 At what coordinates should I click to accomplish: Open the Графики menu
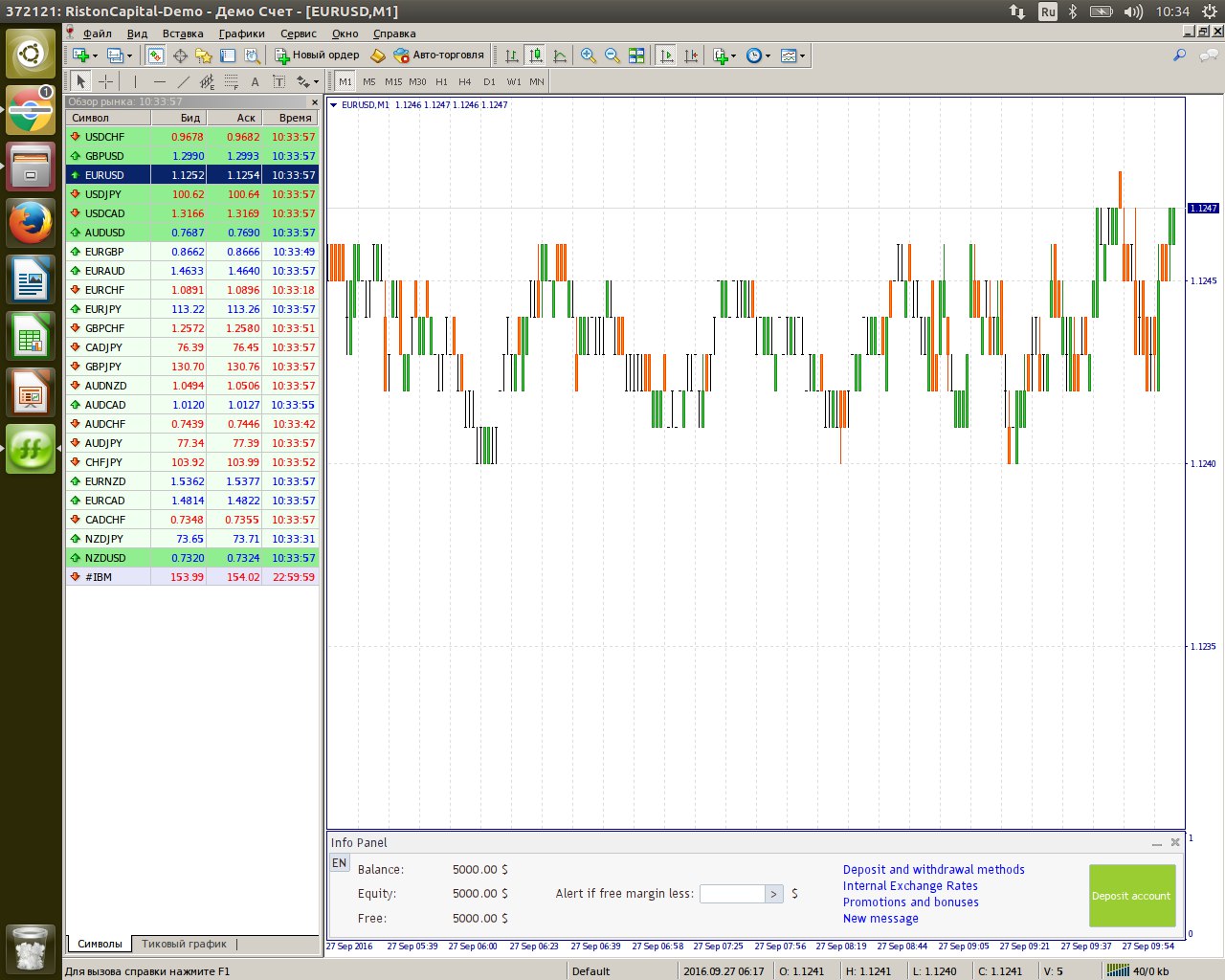pos(241,33)
